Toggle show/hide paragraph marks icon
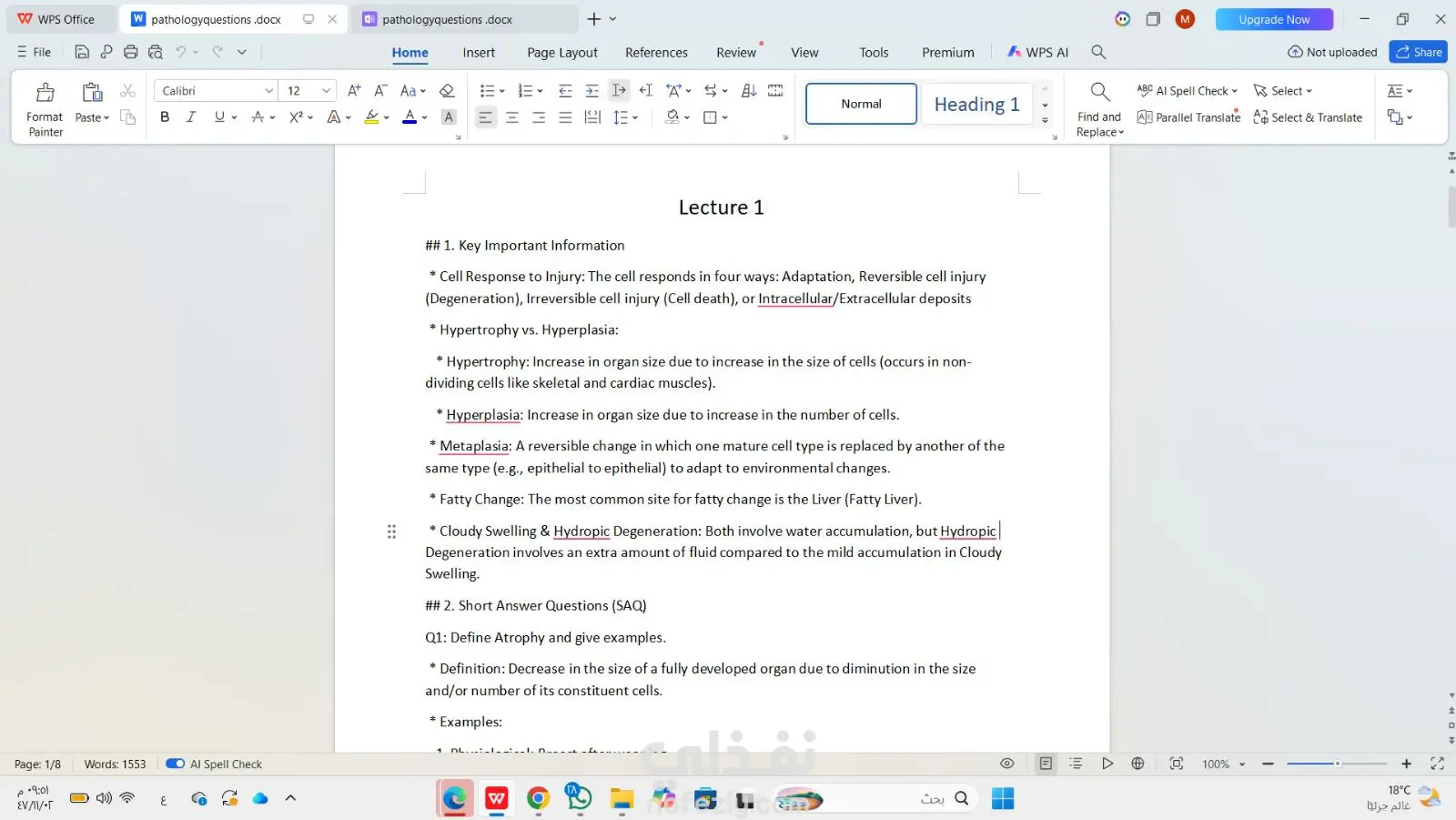This screenshot has height=820, width=1456. click(715, 90)
